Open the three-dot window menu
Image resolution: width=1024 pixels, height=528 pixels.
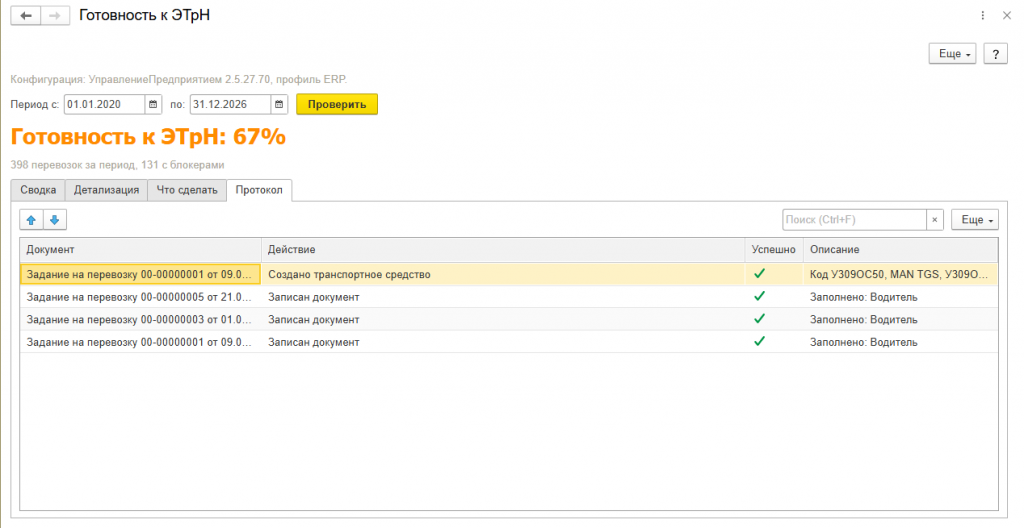coord(983,16)
